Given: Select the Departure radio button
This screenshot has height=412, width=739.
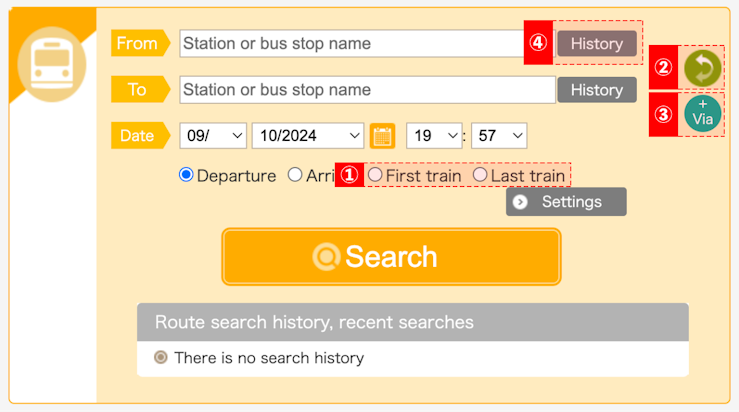Looking at the screenshot, I should coord(186,175).
